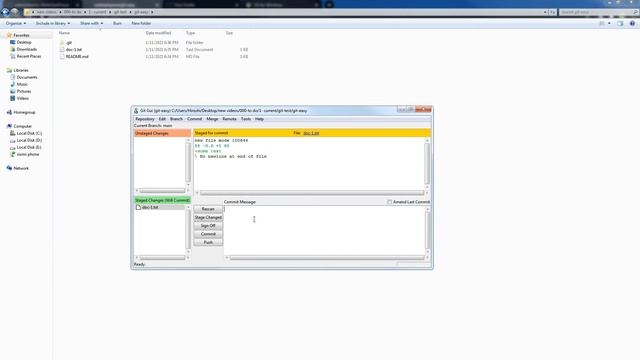Click the Push button
This screenshot has width=640, height=360.
point(208,242)
